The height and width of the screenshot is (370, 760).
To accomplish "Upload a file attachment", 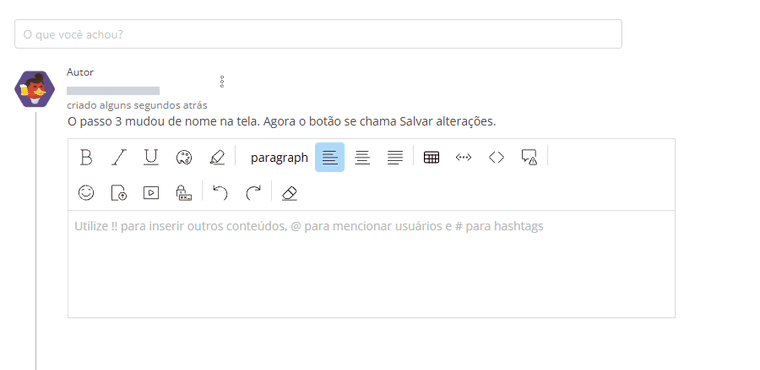I will 119,193.
